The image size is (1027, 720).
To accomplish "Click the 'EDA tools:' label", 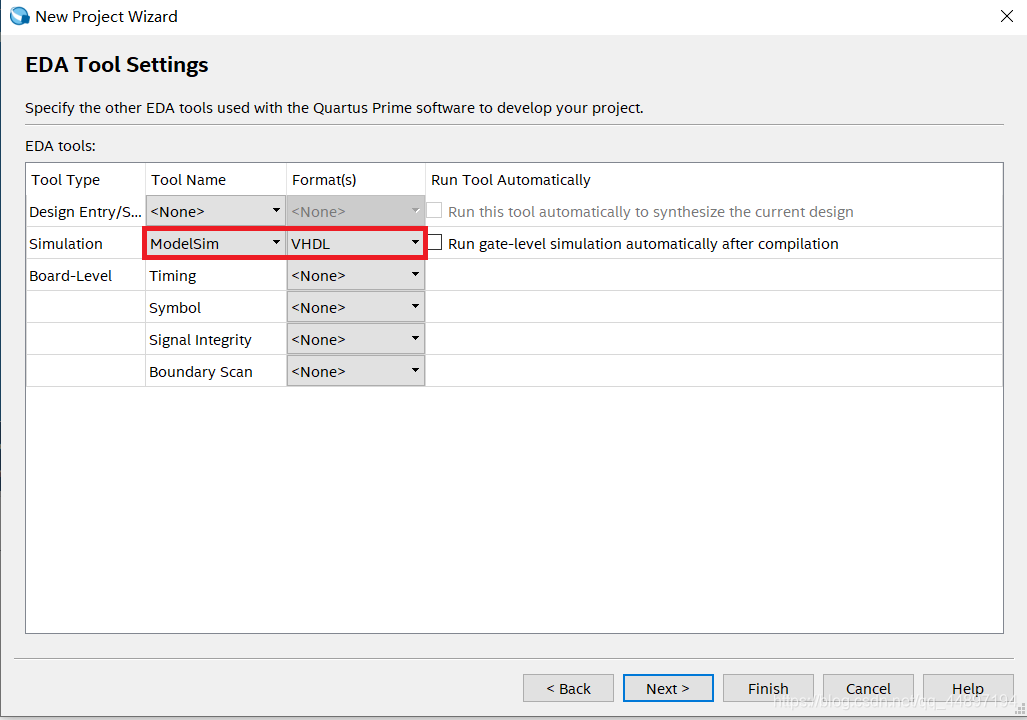I will (x=60, y=146).
